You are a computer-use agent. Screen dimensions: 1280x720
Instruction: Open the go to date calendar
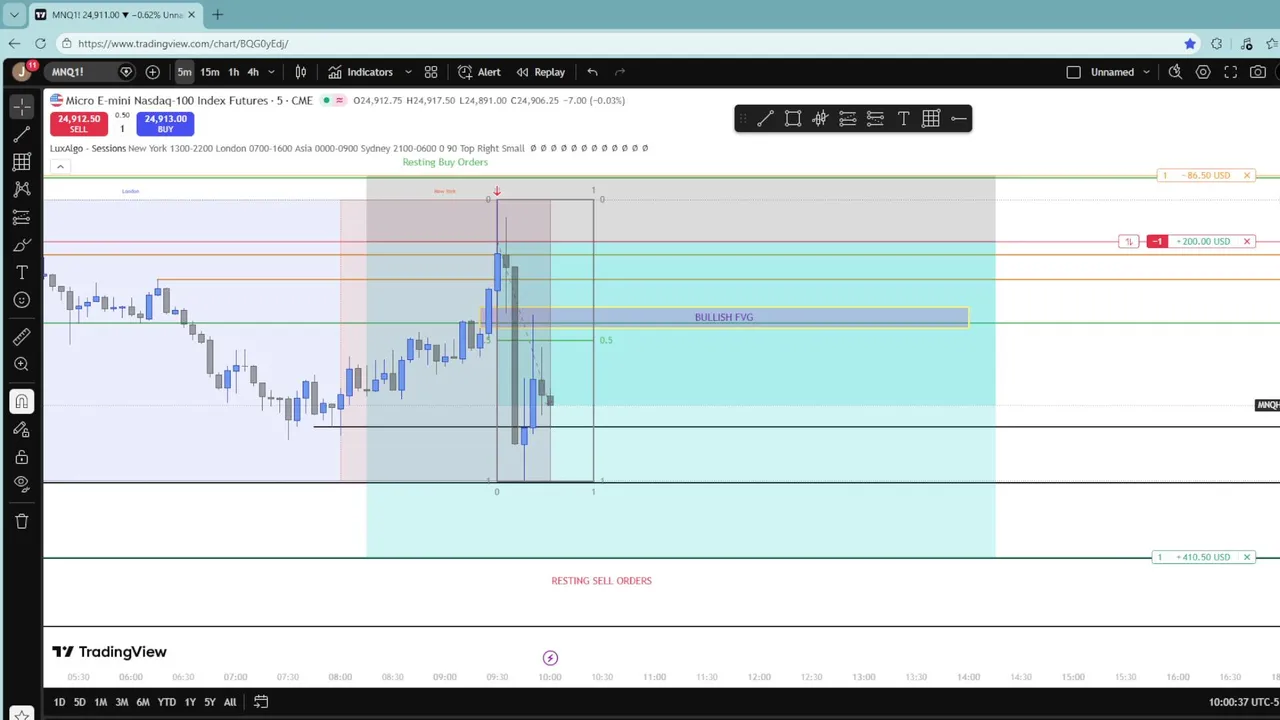point(261,702)
